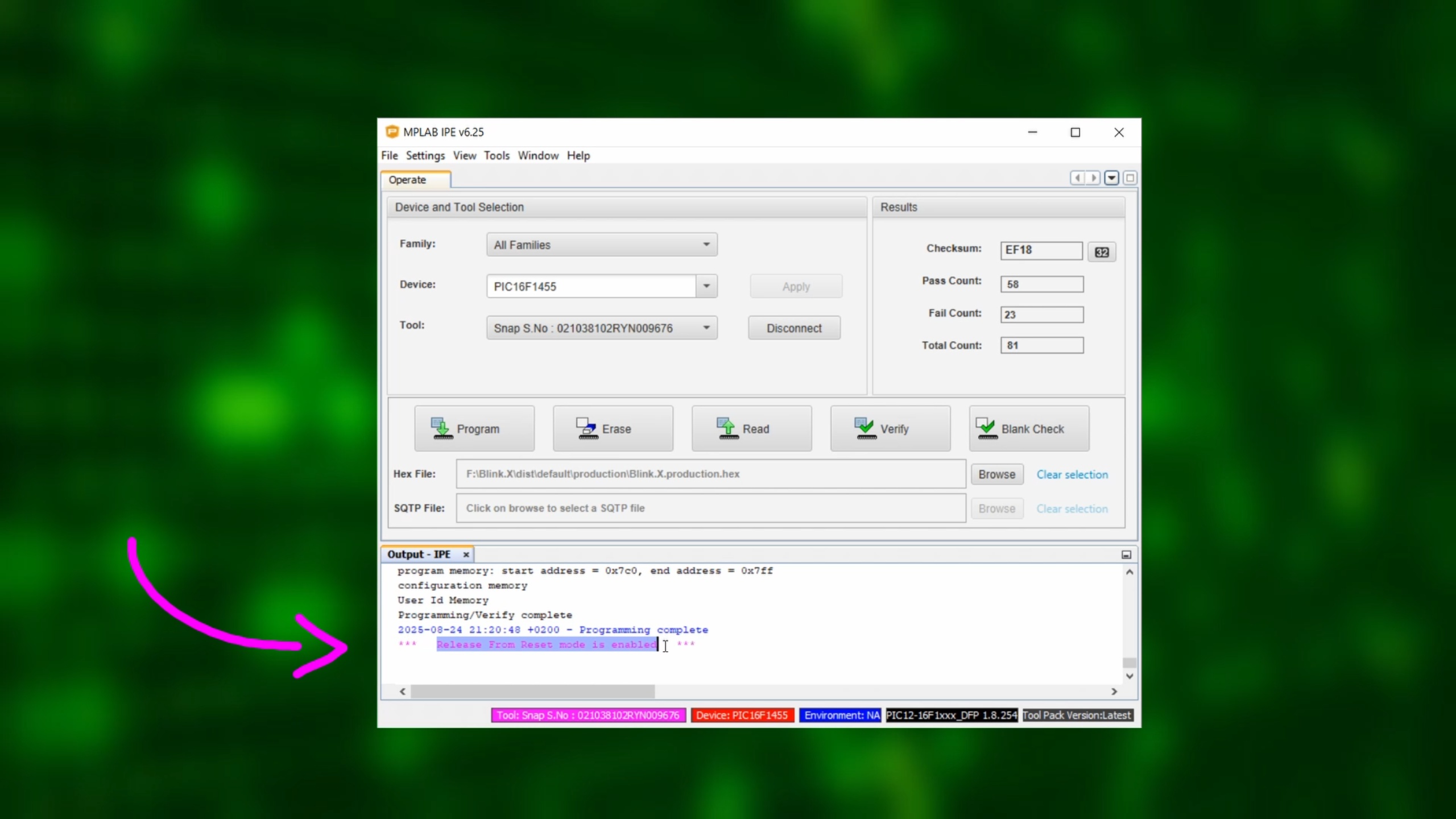The width and height of the screenshot is (1456, 819).
Task: Click the horizontal scrollbar in Output panel
Action: coord(532,692)
